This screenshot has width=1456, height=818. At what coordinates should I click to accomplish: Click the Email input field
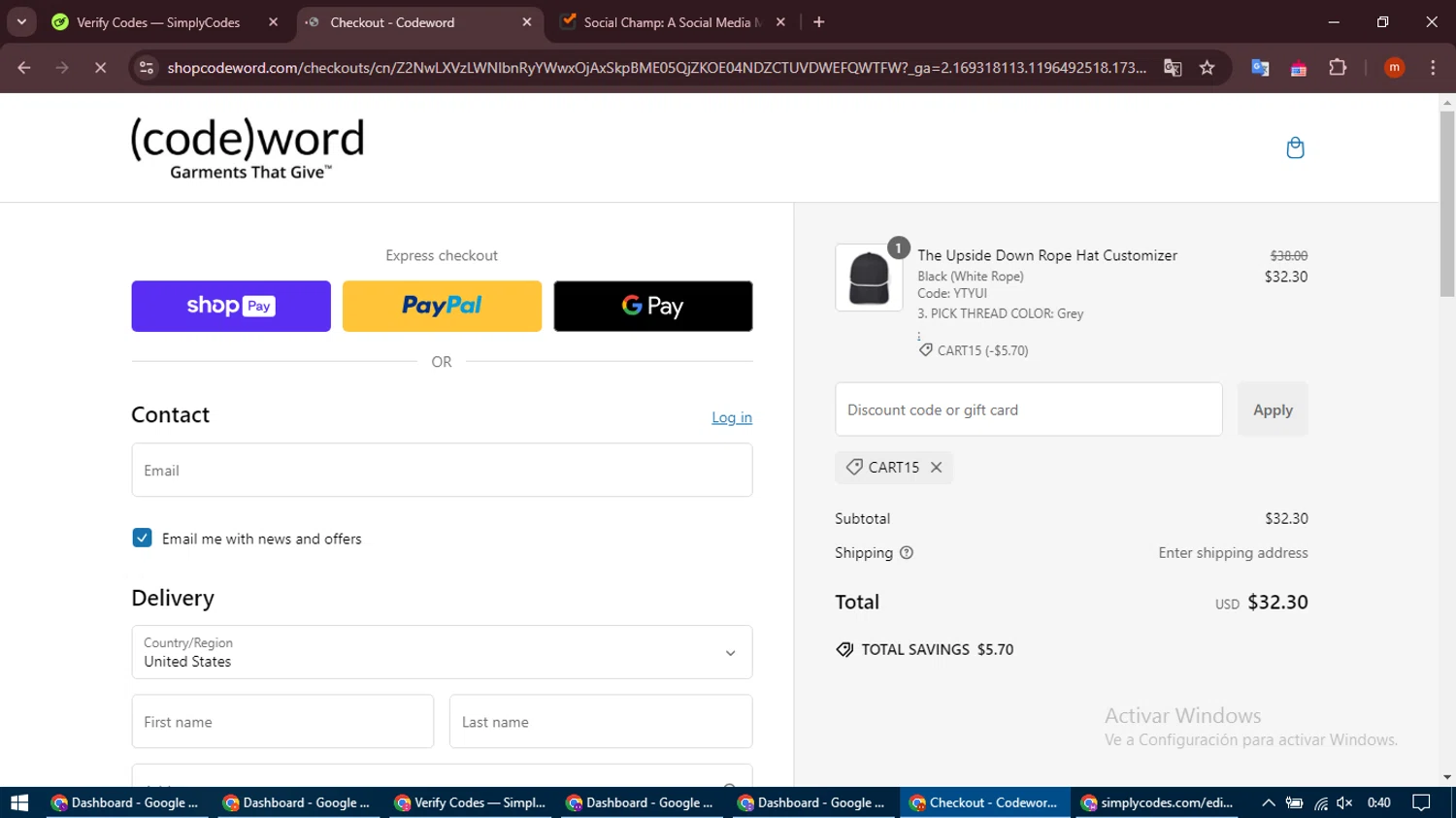(x=442, y=471)
